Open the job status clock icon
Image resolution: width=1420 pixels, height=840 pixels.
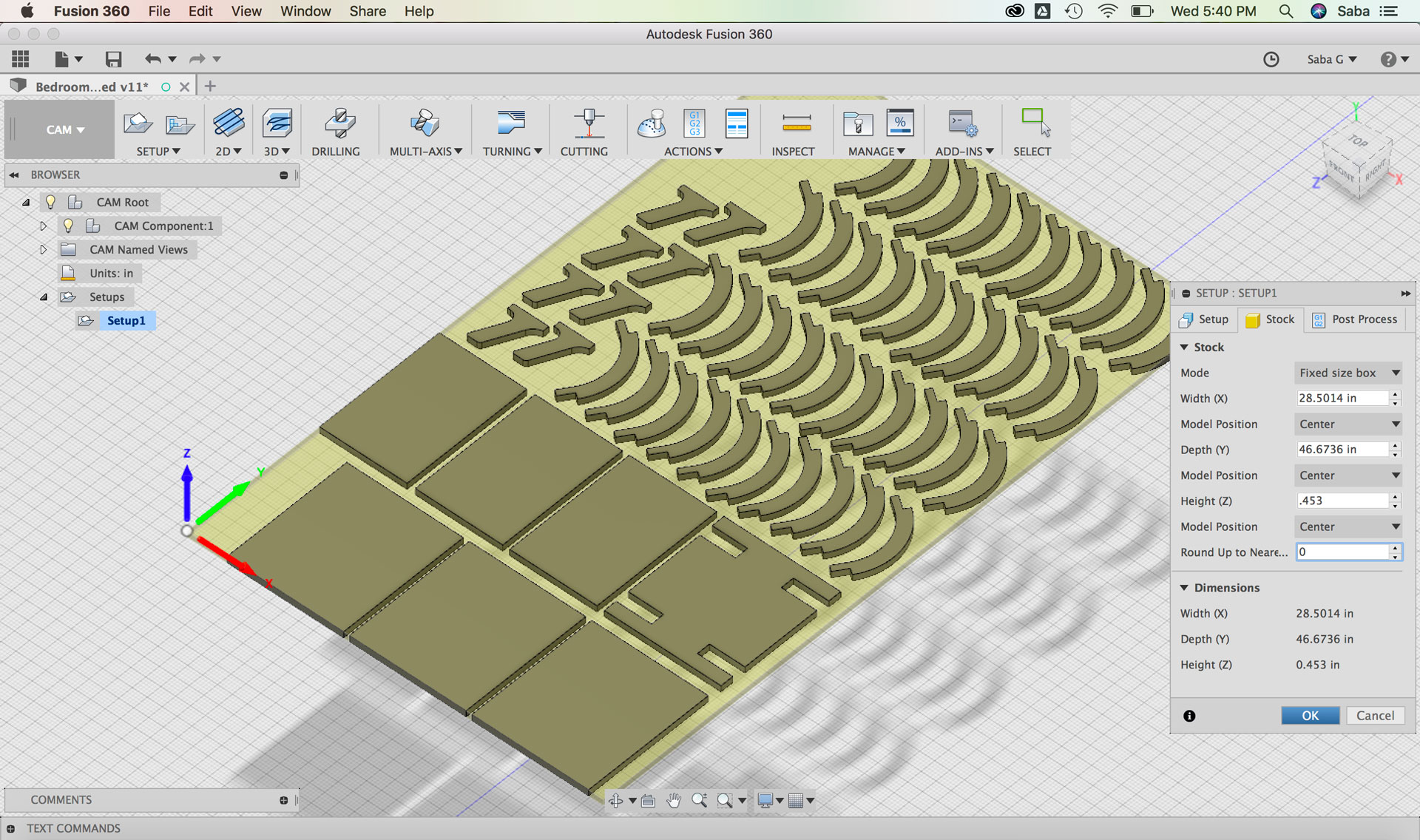tap(1271, 59)
